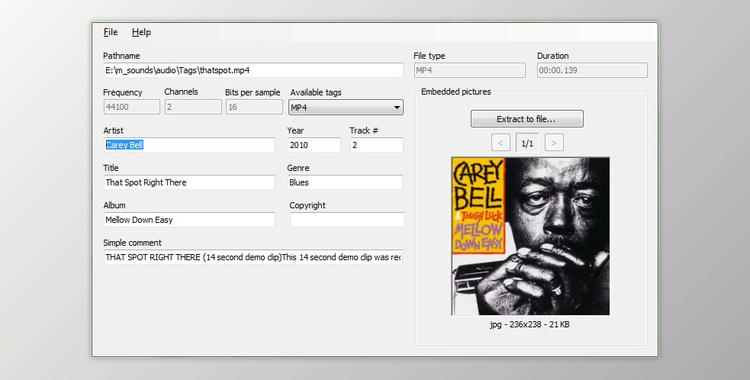Click the File type field showing MP4
The image size is (750, 380).
(470, 70)
